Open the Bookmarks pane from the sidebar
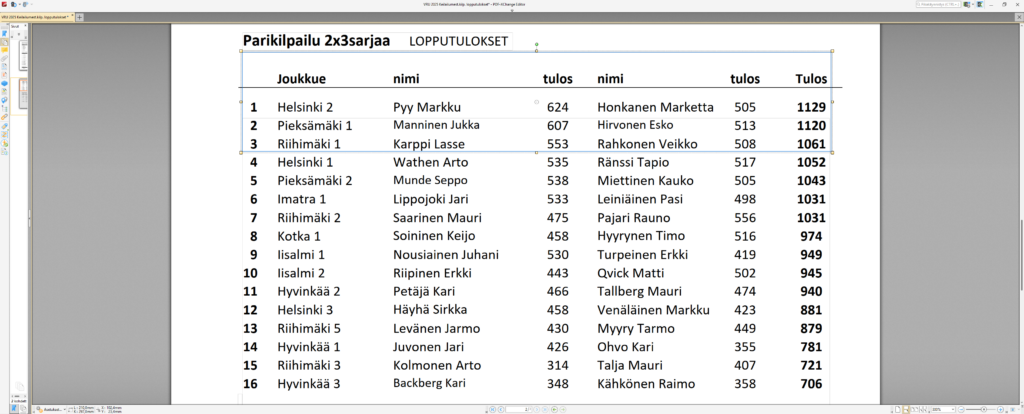Viewport: 1024px width, 414px height. [x=4, y=36]
